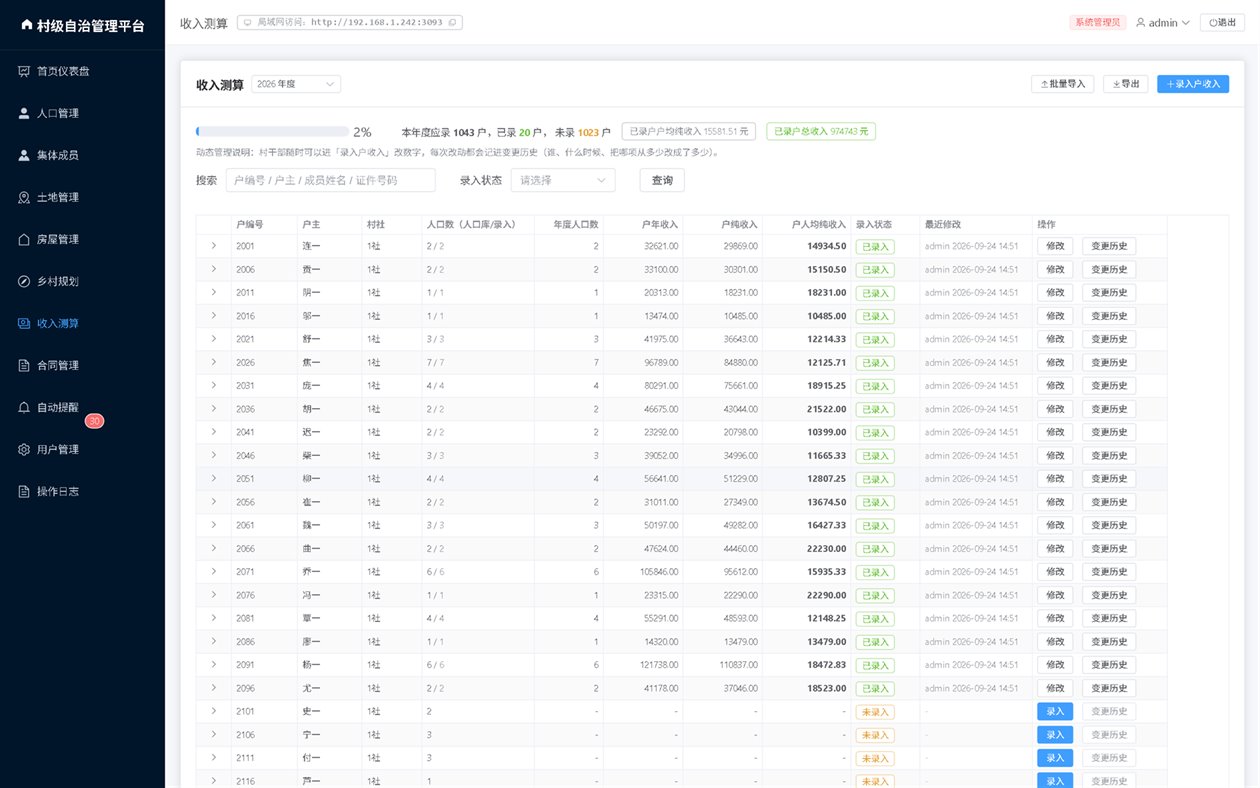Click the 已录入户均纯收入 summary tag
The image size is (1260, 788).
(x=689, y=131)
